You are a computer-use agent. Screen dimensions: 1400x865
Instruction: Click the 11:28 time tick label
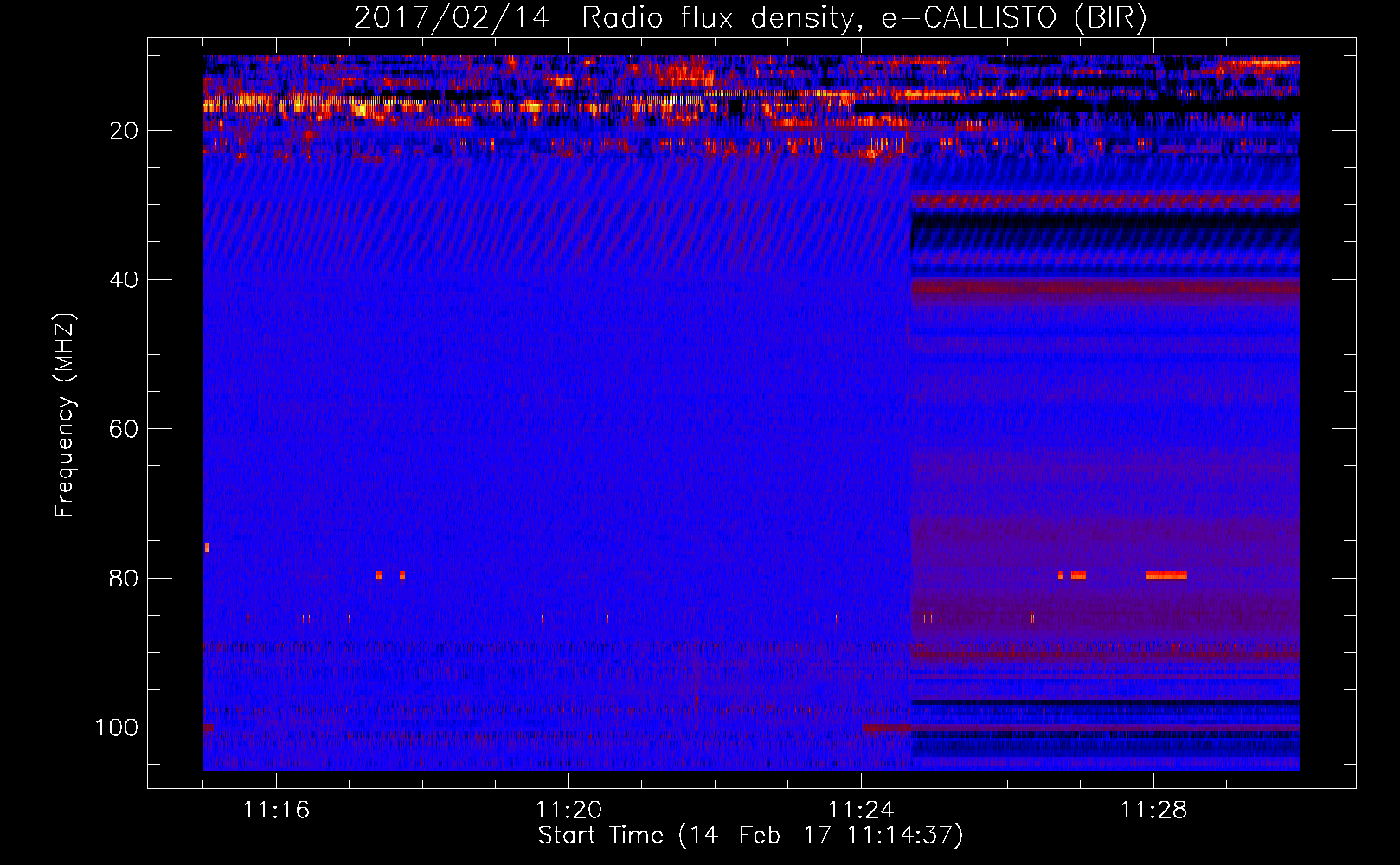pos(1153,811)
